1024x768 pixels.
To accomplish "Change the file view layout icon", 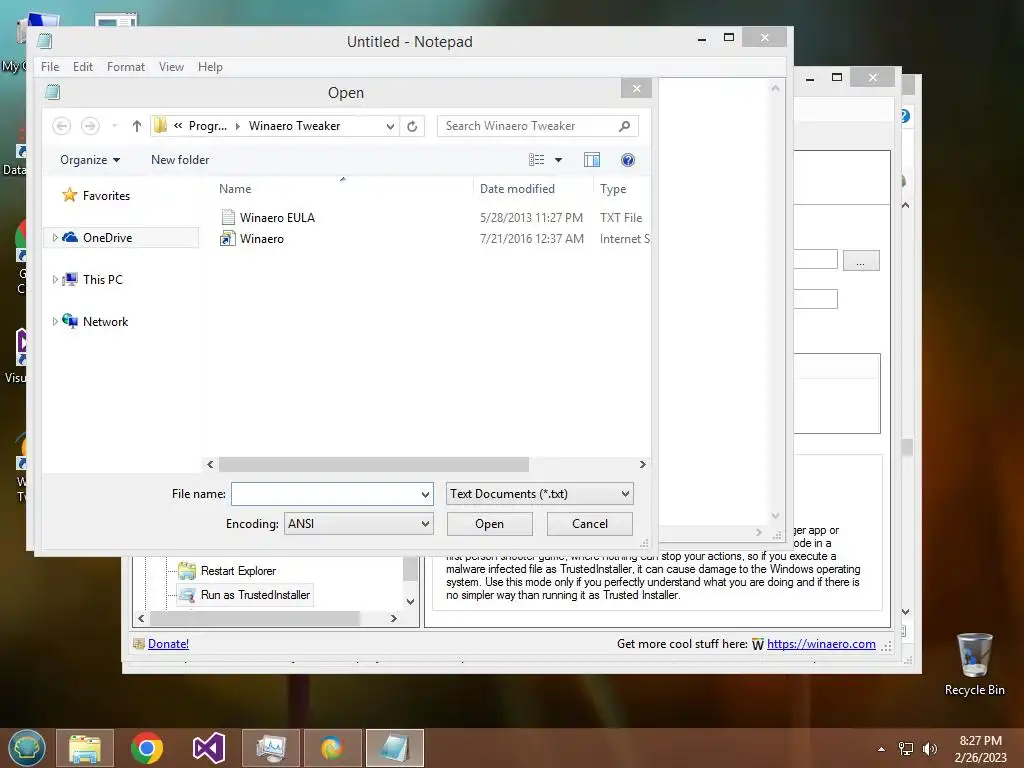I will [x=536, y=160].
